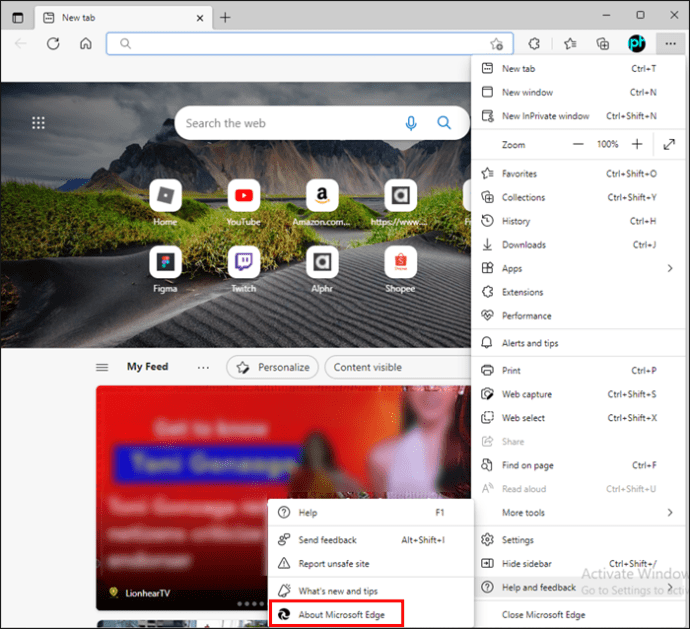690x629 pixels.
Task: Open Alerts and tips
Action: pos(578,343)
